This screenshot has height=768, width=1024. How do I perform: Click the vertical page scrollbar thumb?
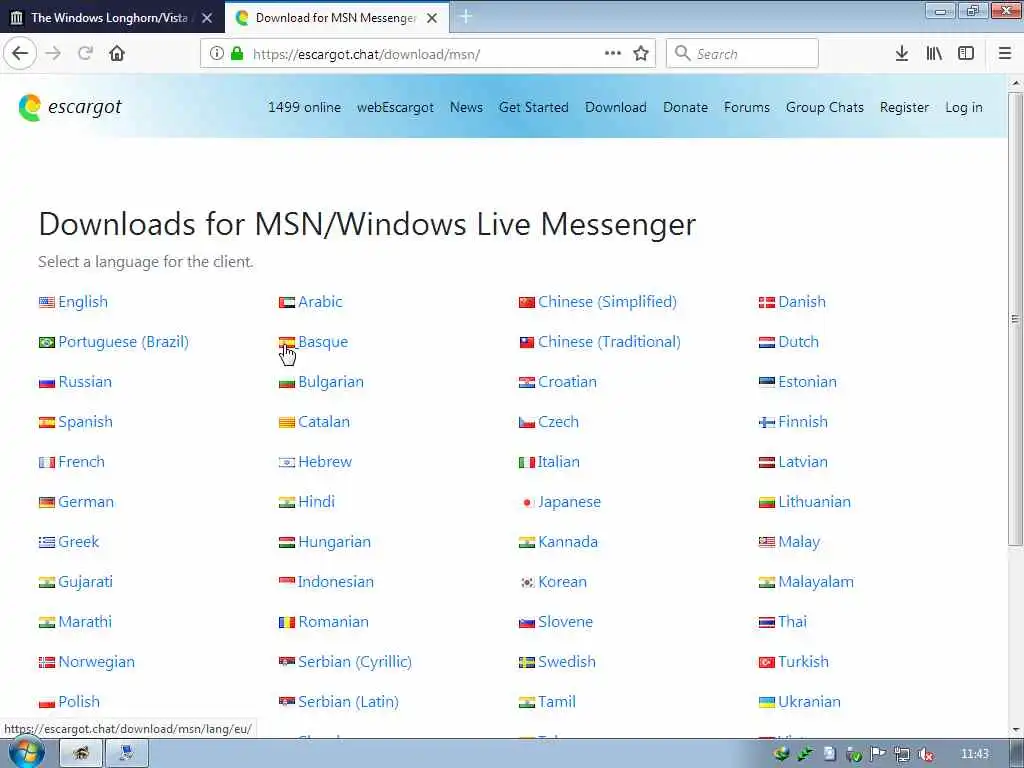1015,318
